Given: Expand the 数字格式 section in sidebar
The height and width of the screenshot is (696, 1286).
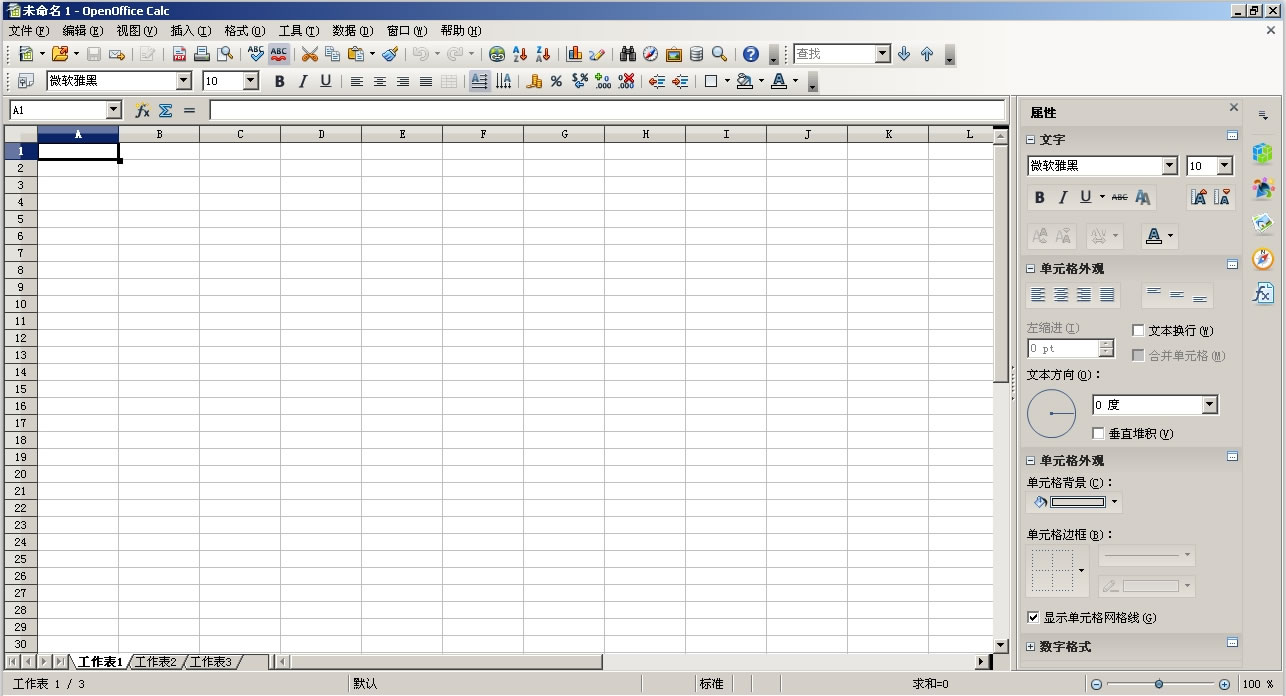Looking at the screenshot, I should pos(1031,647).
